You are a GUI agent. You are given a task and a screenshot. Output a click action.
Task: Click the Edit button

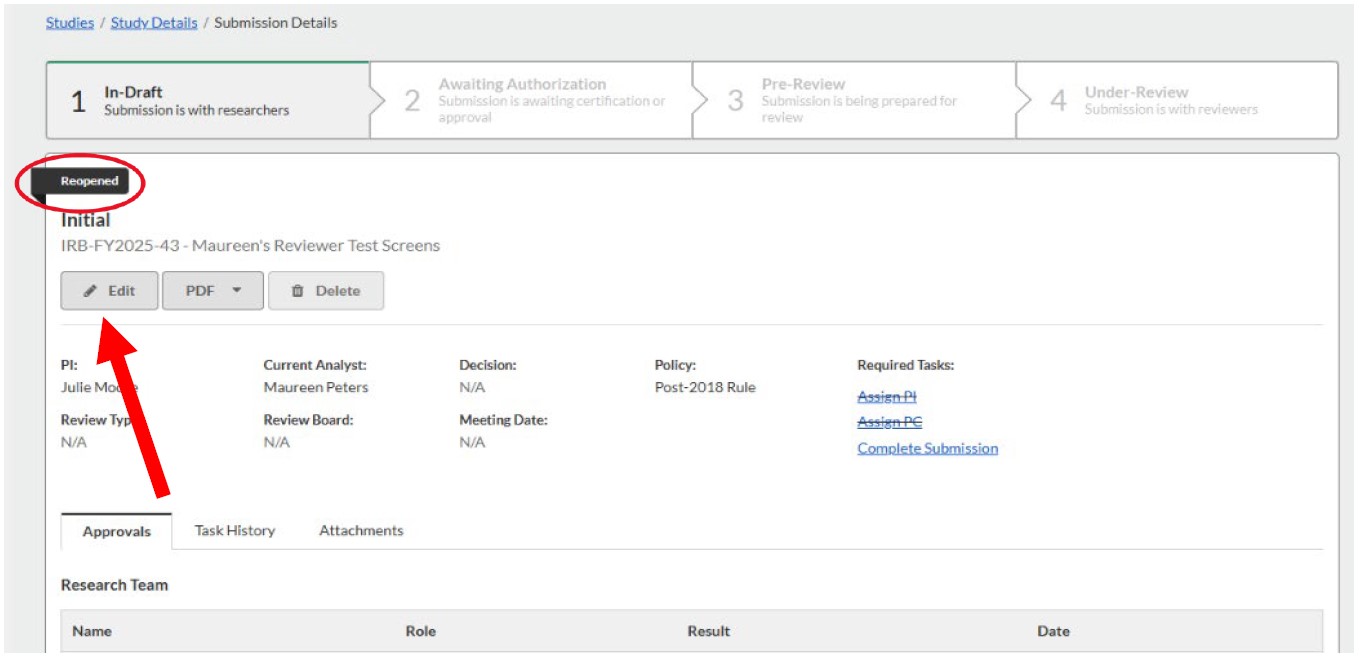[110, 291]
